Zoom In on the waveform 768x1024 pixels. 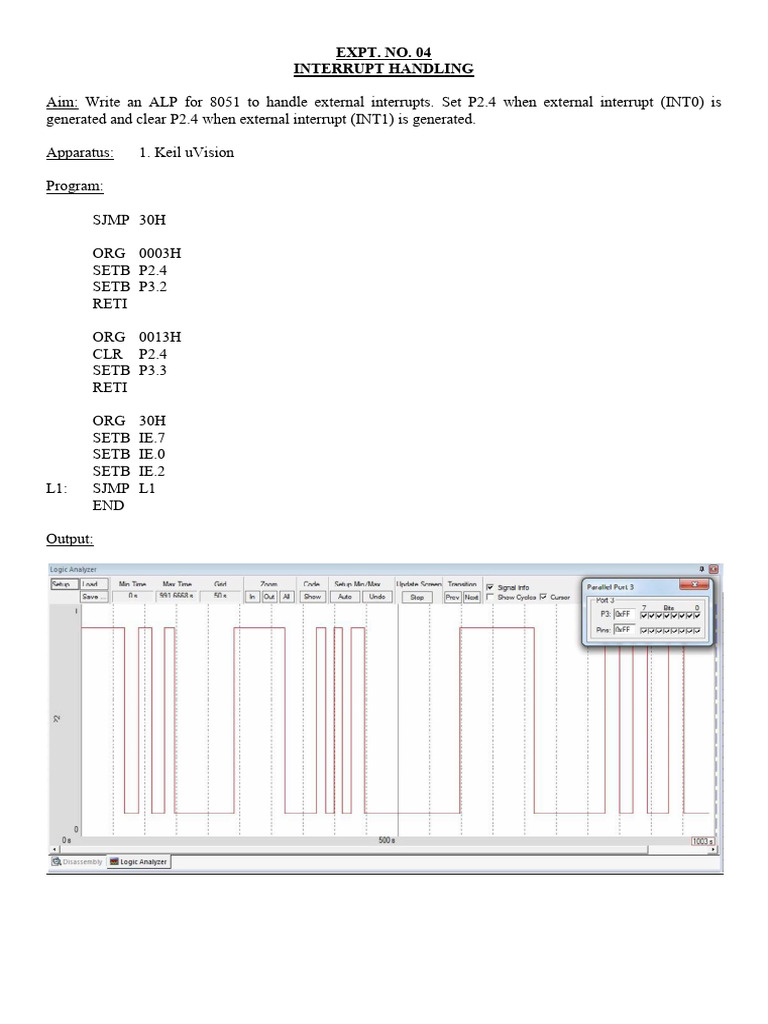coord(252,597)
